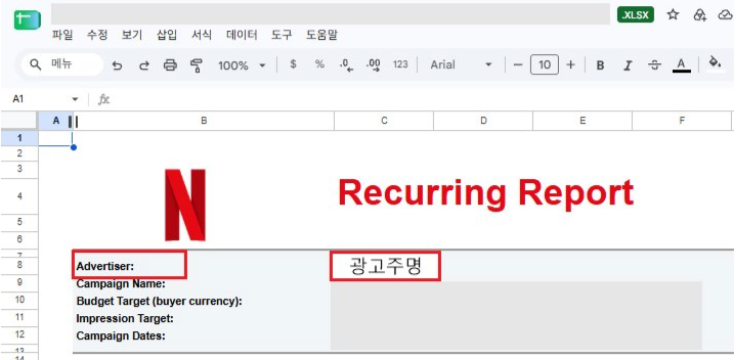Select row 12 header
Image resolution: width=742 pixels, height=360 pixels.
point(19,334)
